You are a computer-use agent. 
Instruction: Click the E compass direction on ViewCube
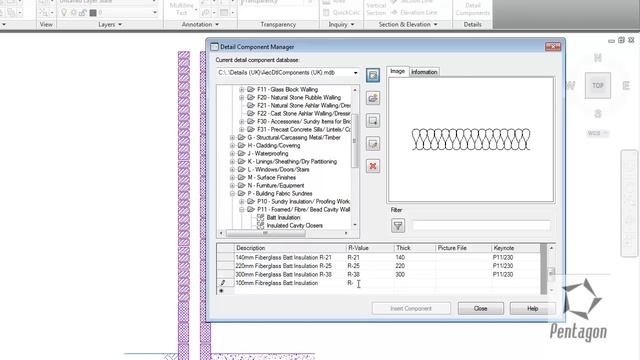626,86
